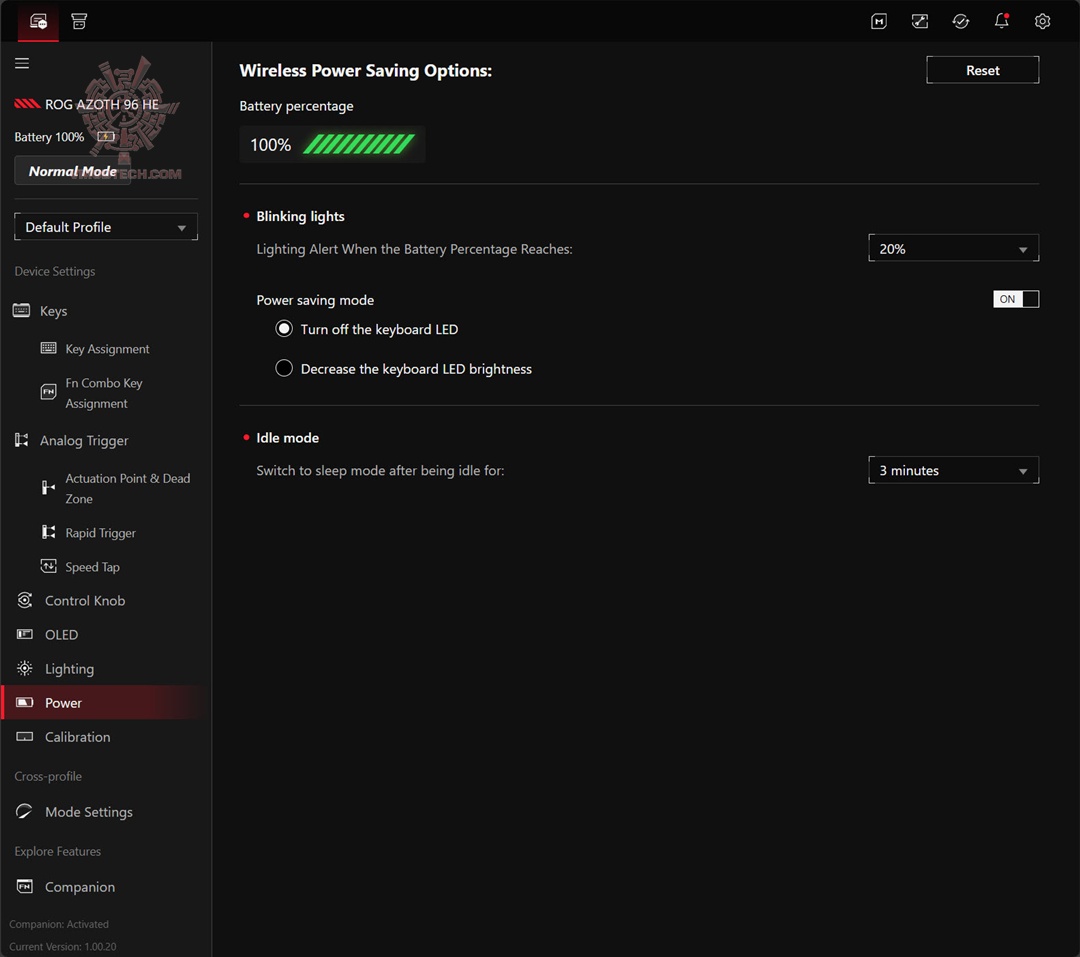Screen dimensions: 1080x957
Task: Click 'Blinking lights' heading
Action: (x=300, y=216)
